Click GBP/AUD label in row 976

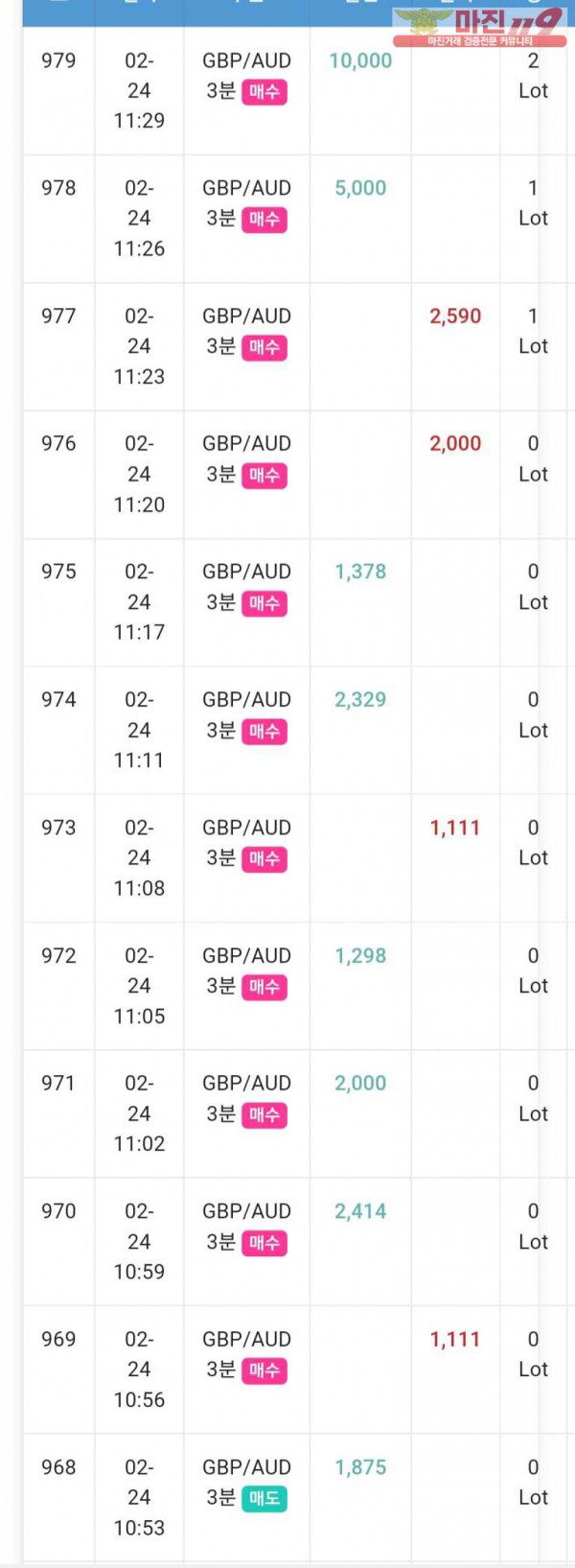point(246,444)
